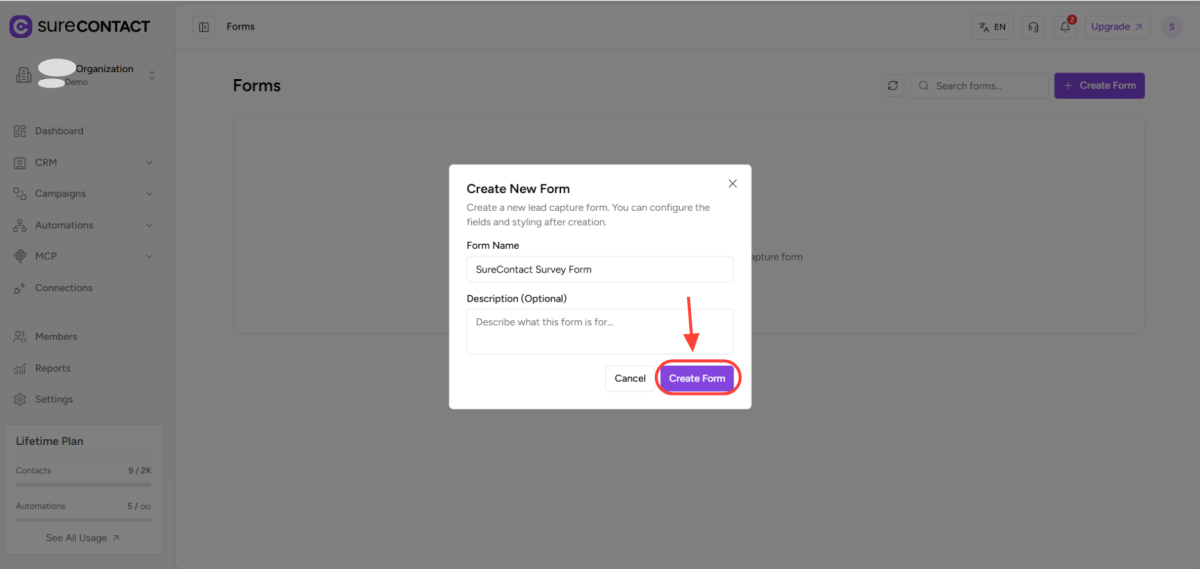Open the notifications bell
This screenshot has height=569, width=1200.
coord(1065,27)
